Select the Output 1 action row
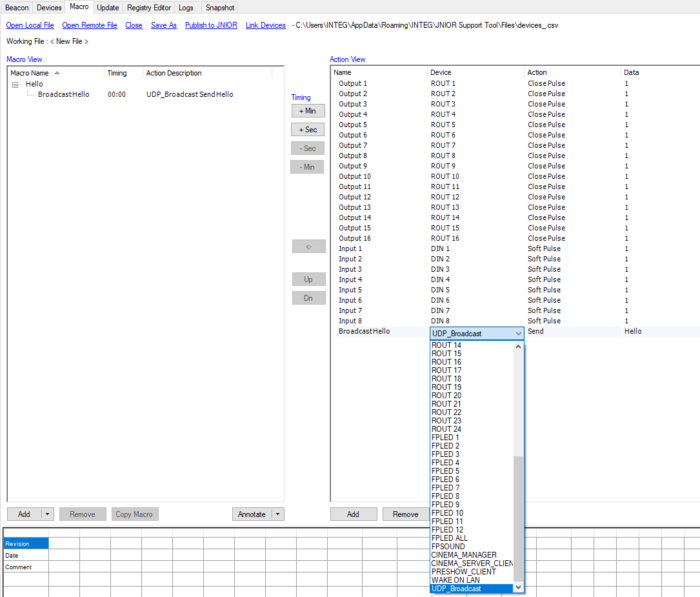The height and width of the screenshot is (597, 700). pyautogui.click(x=517, y=83)
